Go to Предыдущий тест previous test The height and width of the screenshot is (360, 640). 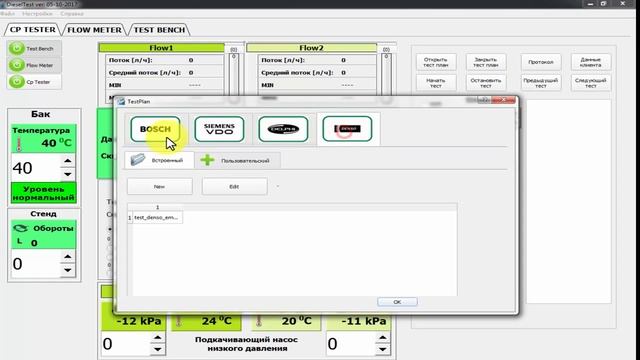[x=541, y=83]
